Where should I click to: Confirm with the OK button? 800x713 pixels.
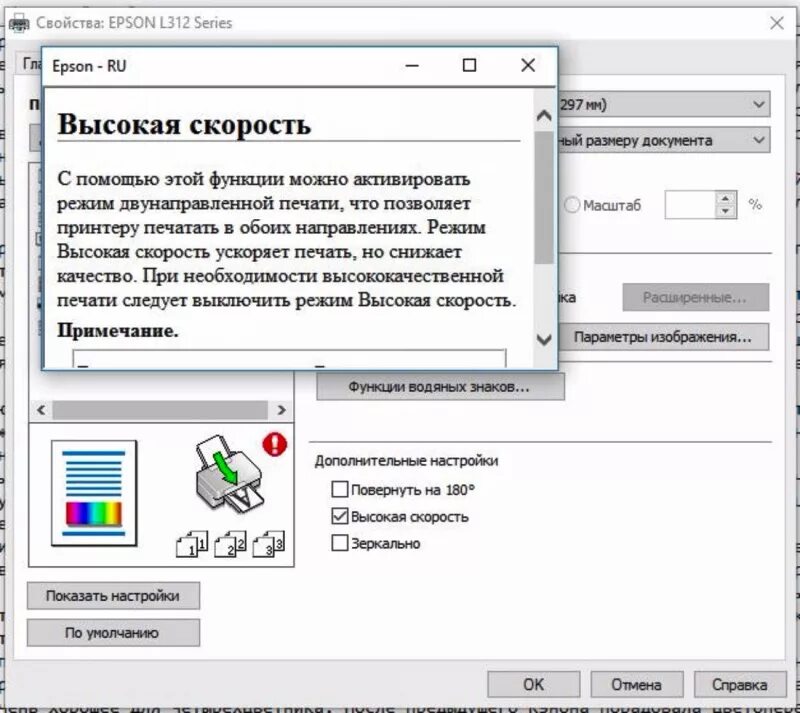pos(534,684)
